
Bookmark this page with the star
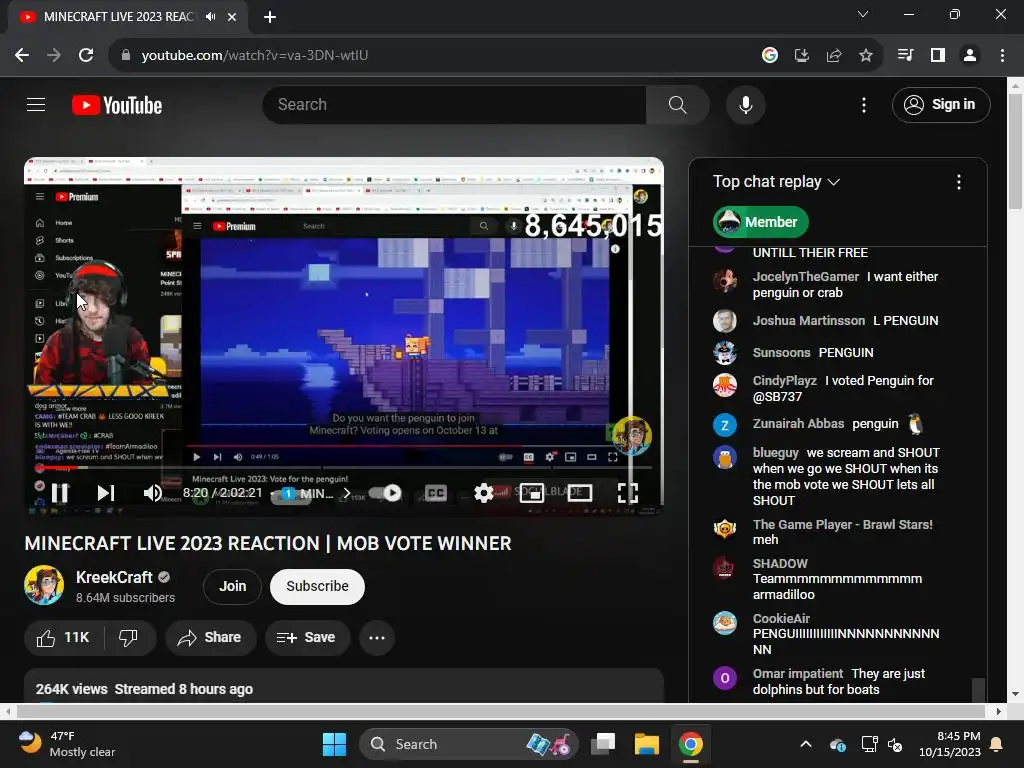(866, 56)
